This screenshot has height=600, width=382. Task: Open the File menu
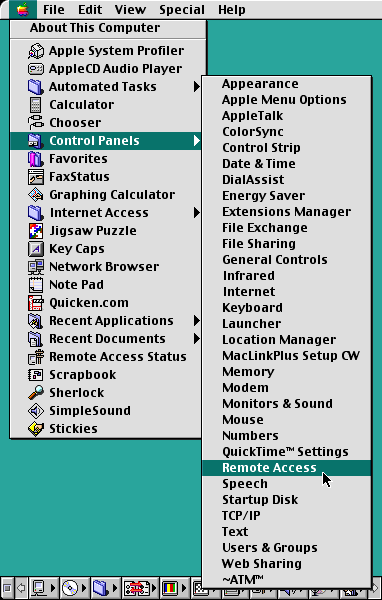[x=54, y=9]
